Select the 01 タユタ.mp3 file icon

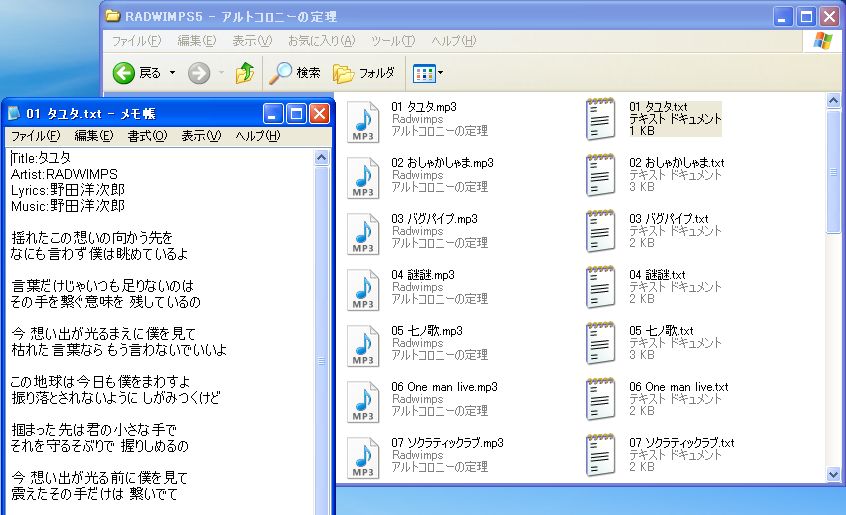pos(363,122)
